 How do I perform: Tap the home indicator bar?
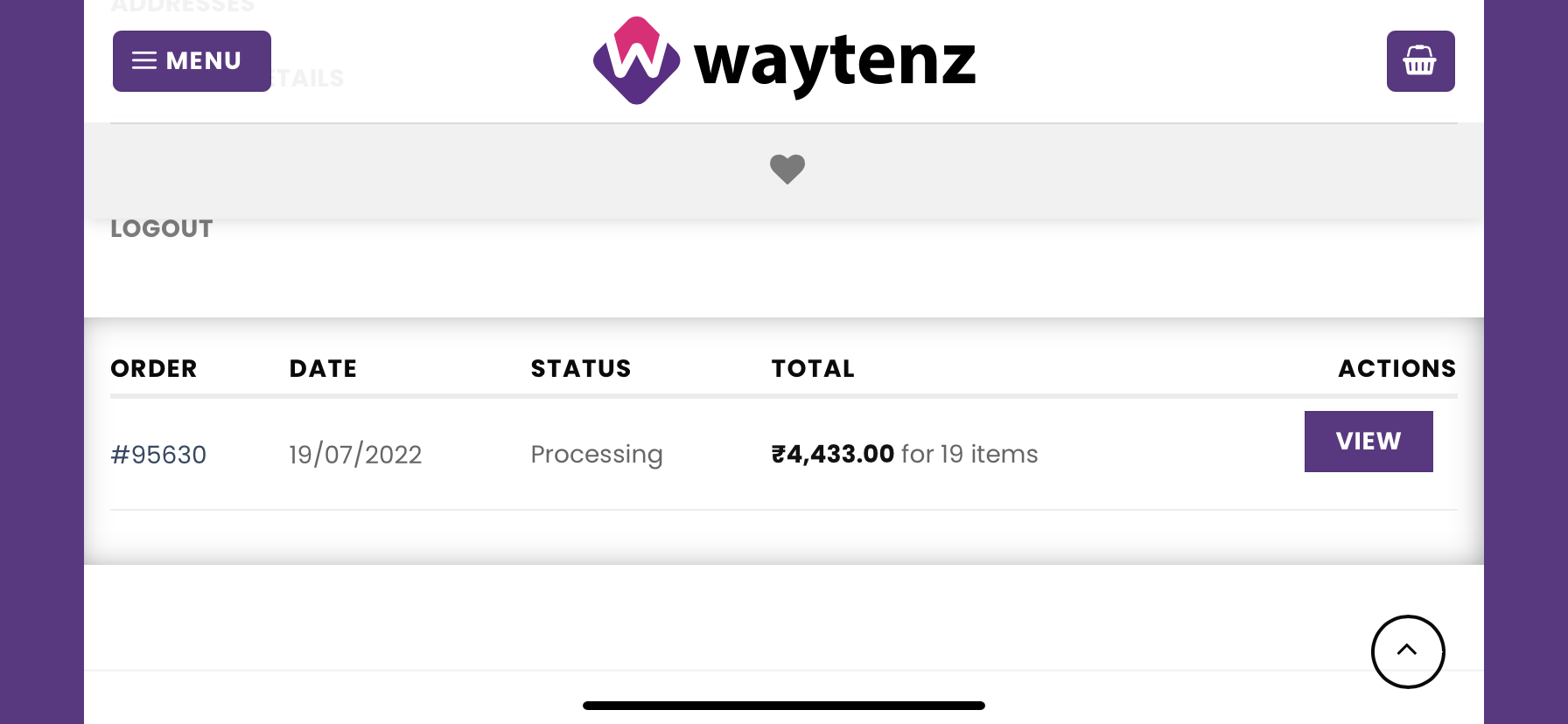click(x=784, y=706)
